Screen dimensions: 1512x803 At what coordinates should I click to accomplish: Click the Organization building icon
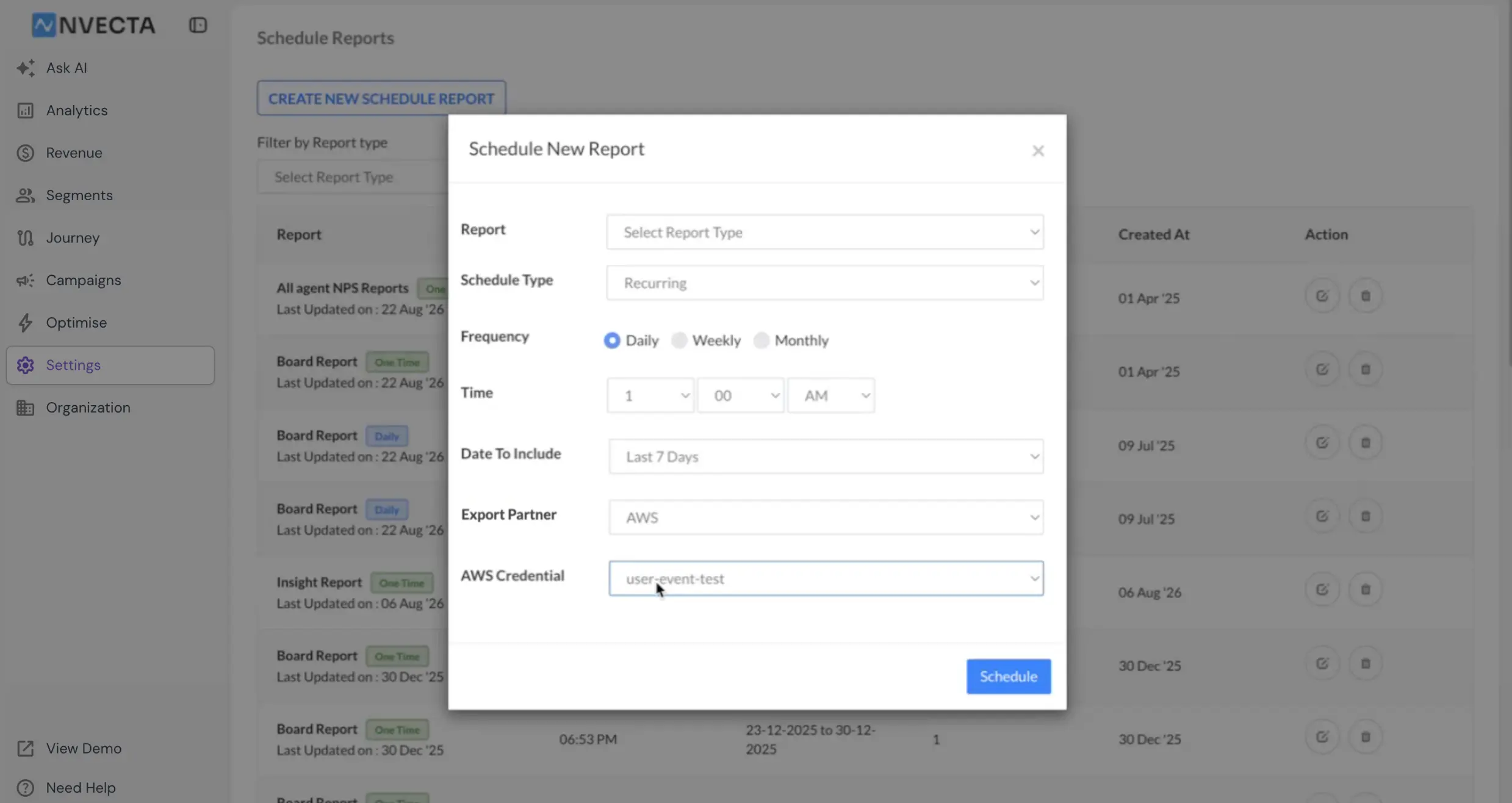click(25, 408)
